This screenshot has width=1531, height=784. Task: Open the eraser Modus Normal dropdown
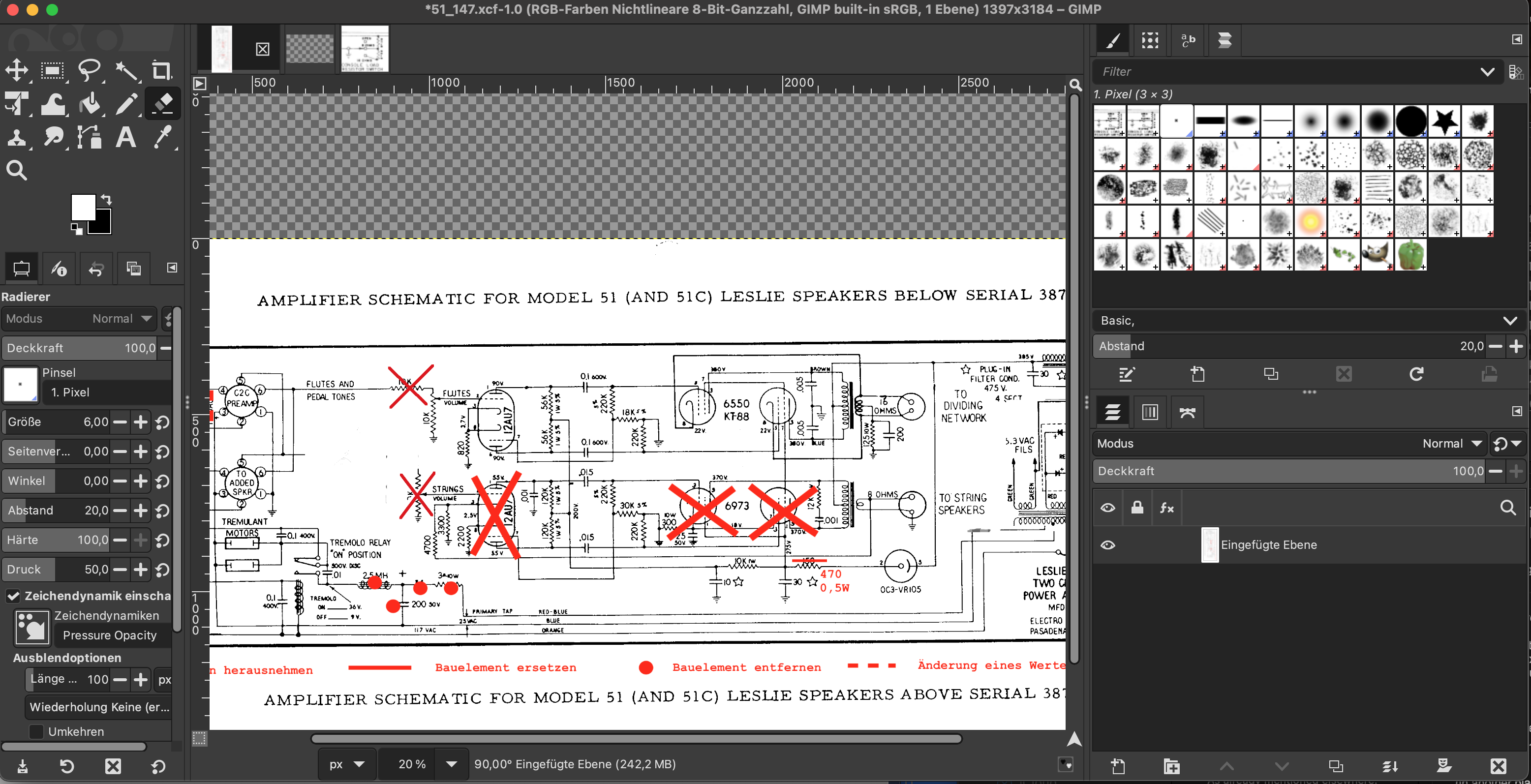click(x=79, y=319)
